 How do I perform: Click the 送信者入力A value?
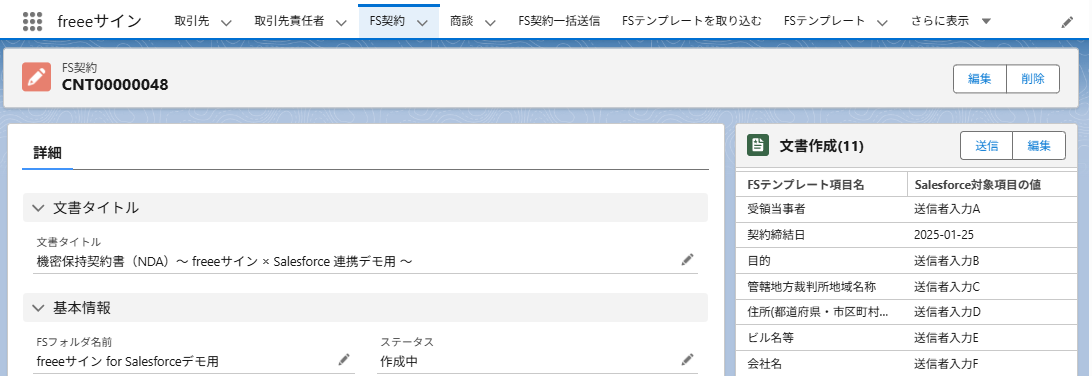coord(947,208)
